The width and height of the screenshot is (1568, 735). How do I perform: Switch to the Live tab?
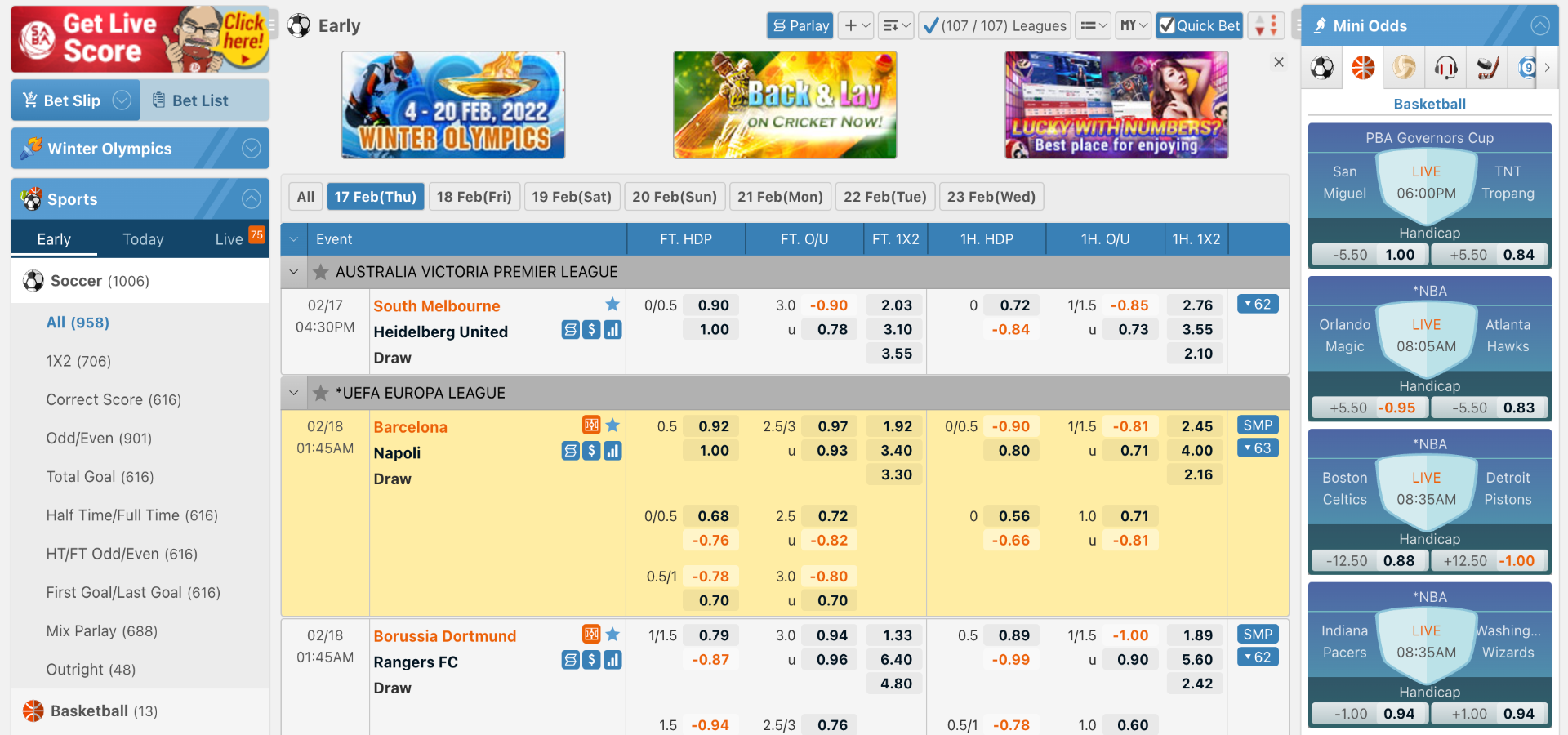(x=229, y=239)
